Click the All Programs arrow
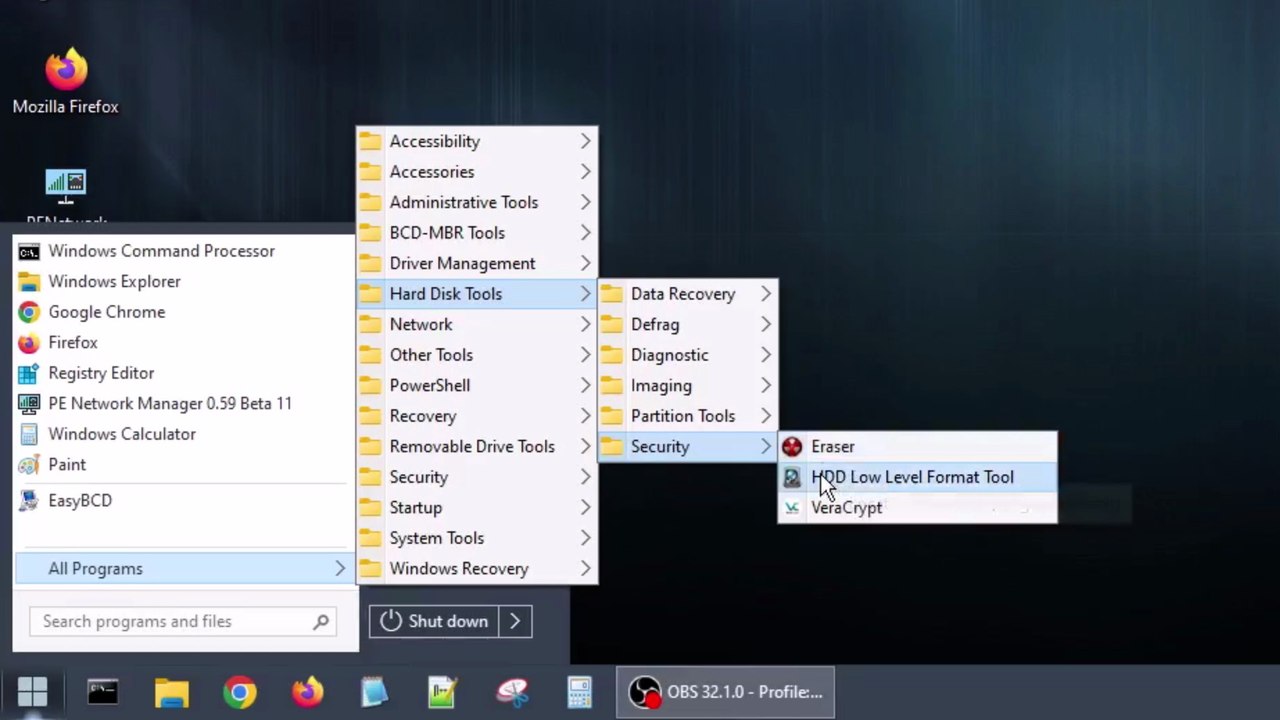 (x=340, y=569)
